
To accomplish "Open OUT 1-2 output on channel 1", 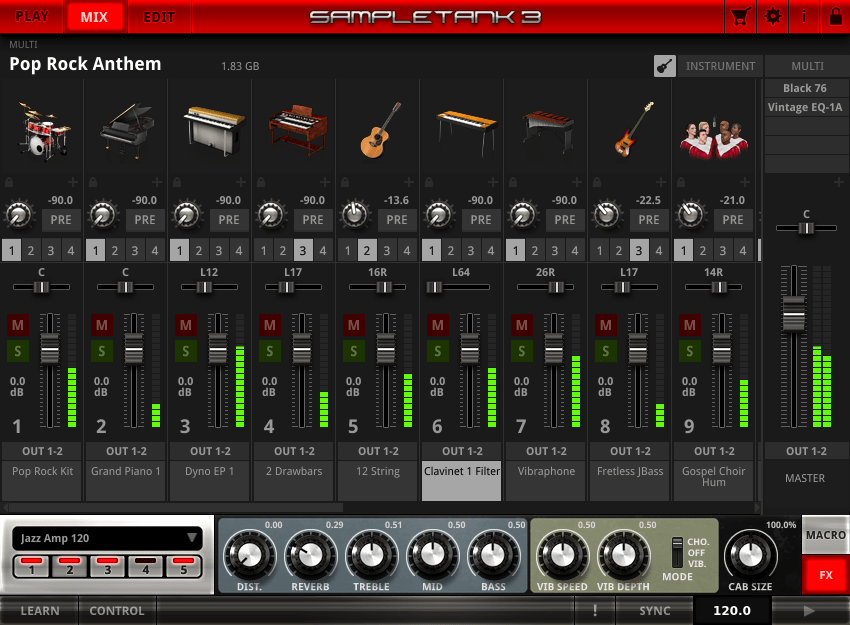I will (42, 451).
